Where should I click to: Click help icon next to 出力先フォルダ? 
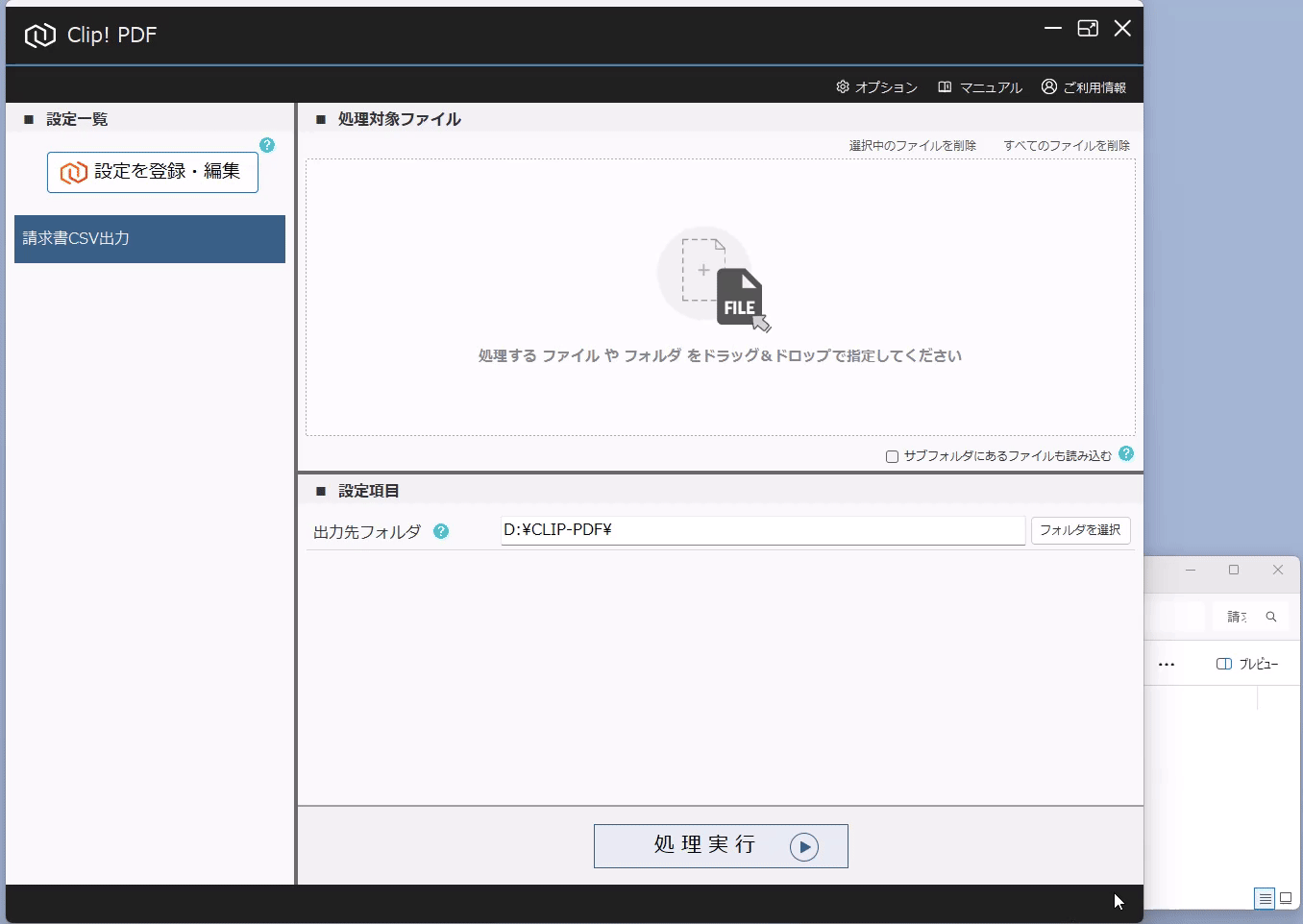(441, 531)
